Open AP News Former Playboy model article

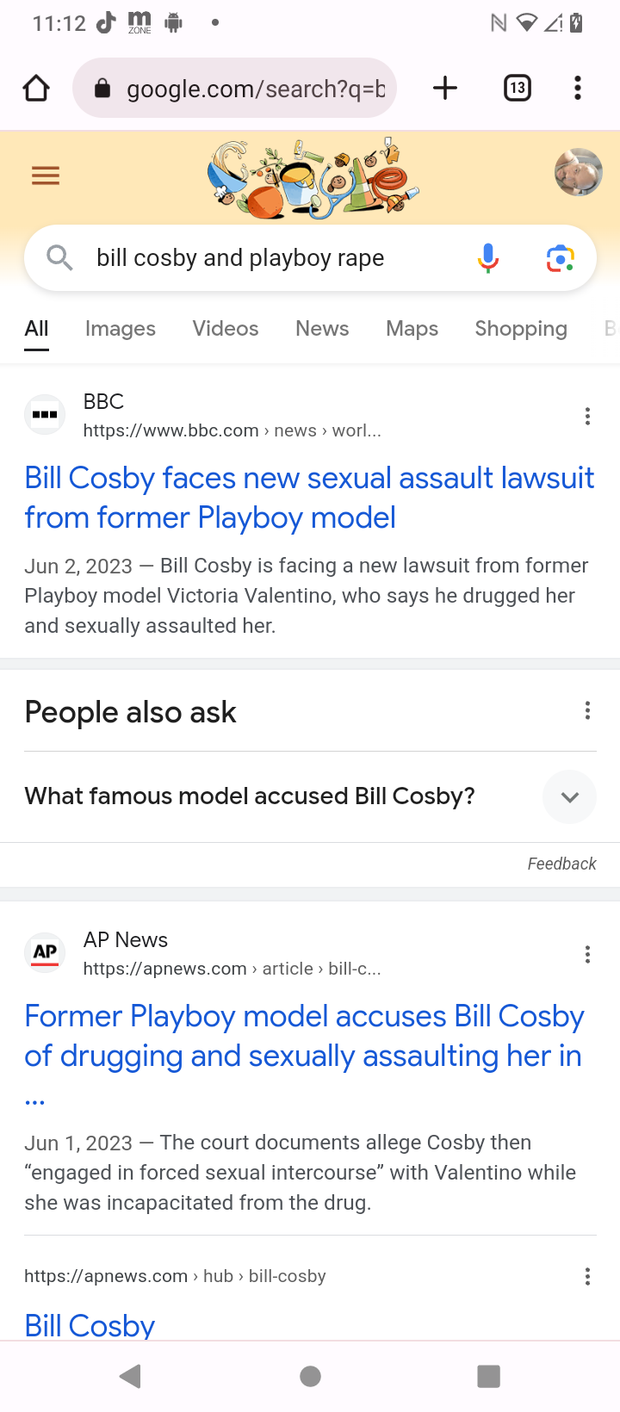point(304,1056)
